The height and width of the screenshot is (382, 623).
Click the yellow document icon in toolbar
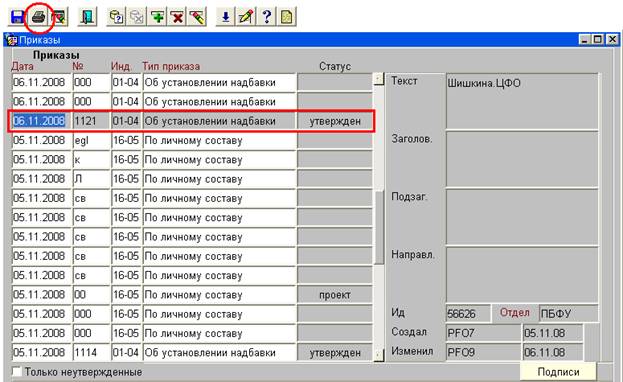coord(287,17)
